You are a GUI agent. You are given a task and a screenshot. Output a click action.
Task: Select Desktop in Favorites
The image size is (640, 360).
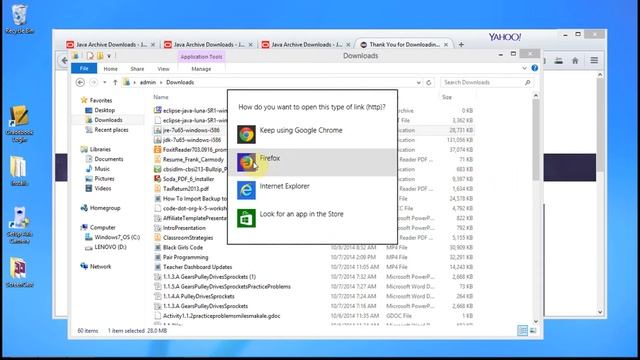pos(104,110)
